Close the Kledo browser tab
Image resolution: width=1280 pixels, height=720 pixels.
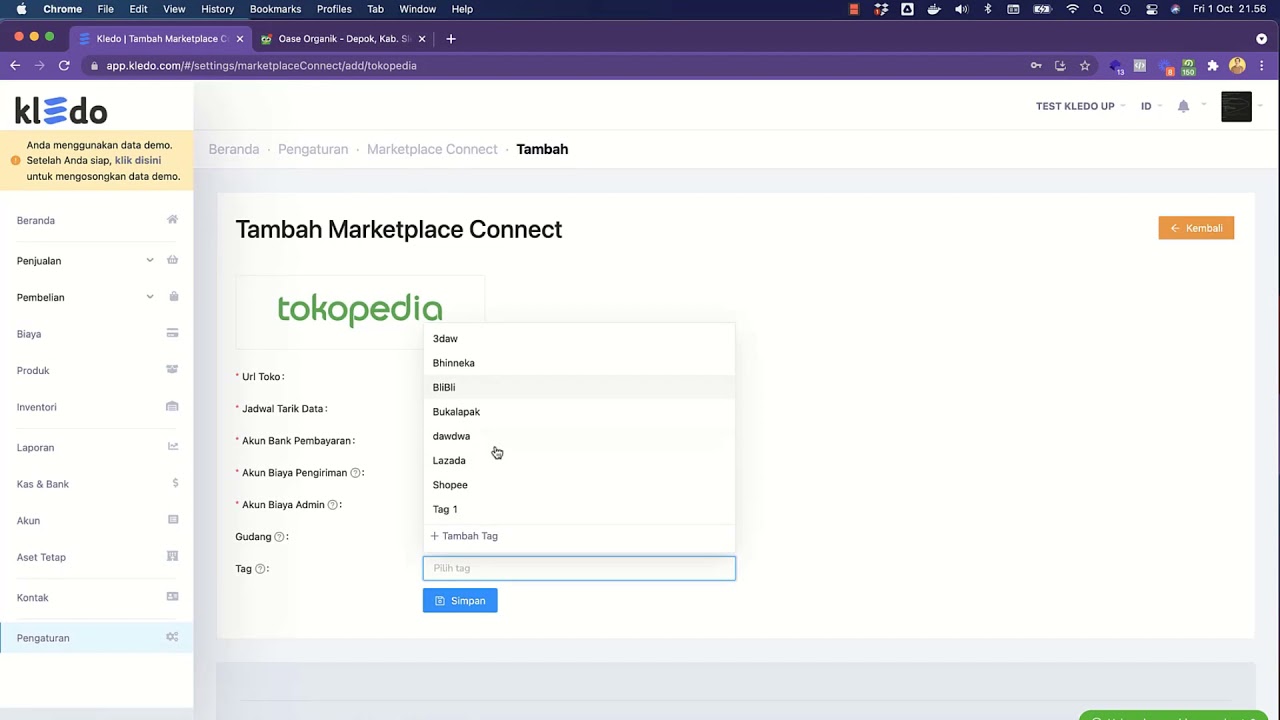[239, 39]
